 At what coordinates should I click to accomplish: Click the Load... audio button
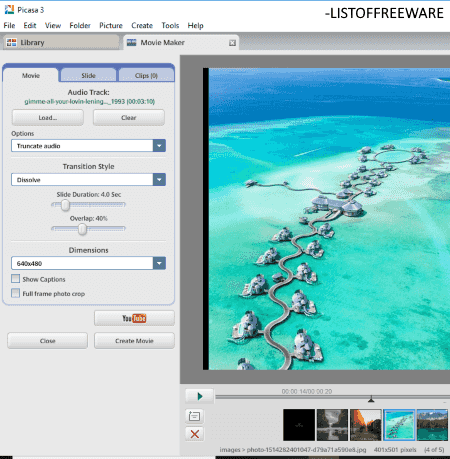coord(48,117)
